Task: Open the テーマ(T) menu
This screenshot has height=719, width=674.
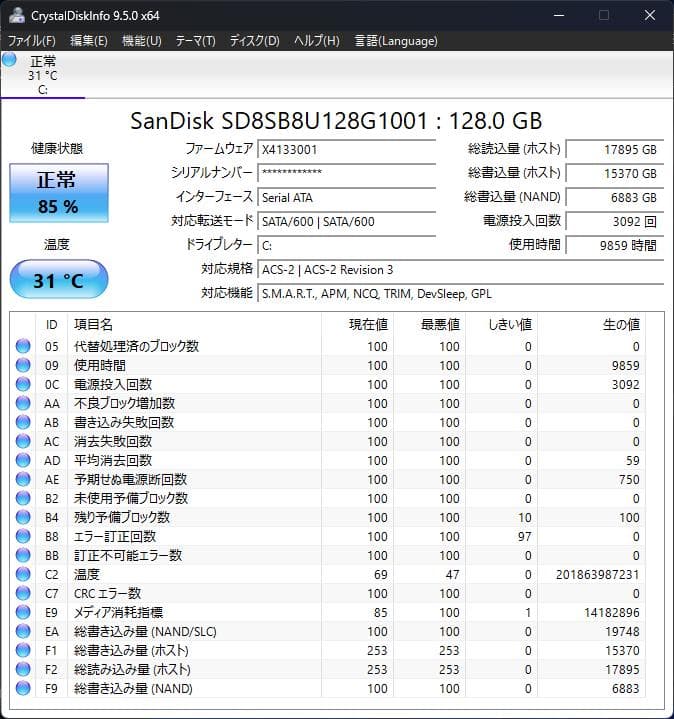Action: (196, 41)
